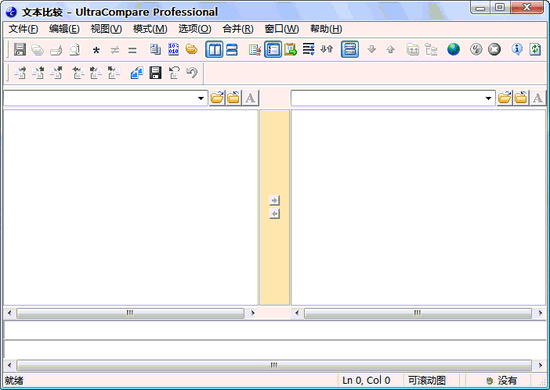Click the undo curved arrow icon
This screenshot has height=390, width=550.
coord(192,73)
